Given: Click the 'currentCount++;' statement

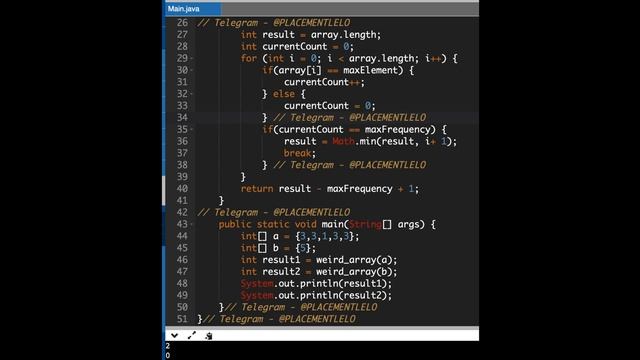Looking at the screenshot, I should (x=324, y=82).
